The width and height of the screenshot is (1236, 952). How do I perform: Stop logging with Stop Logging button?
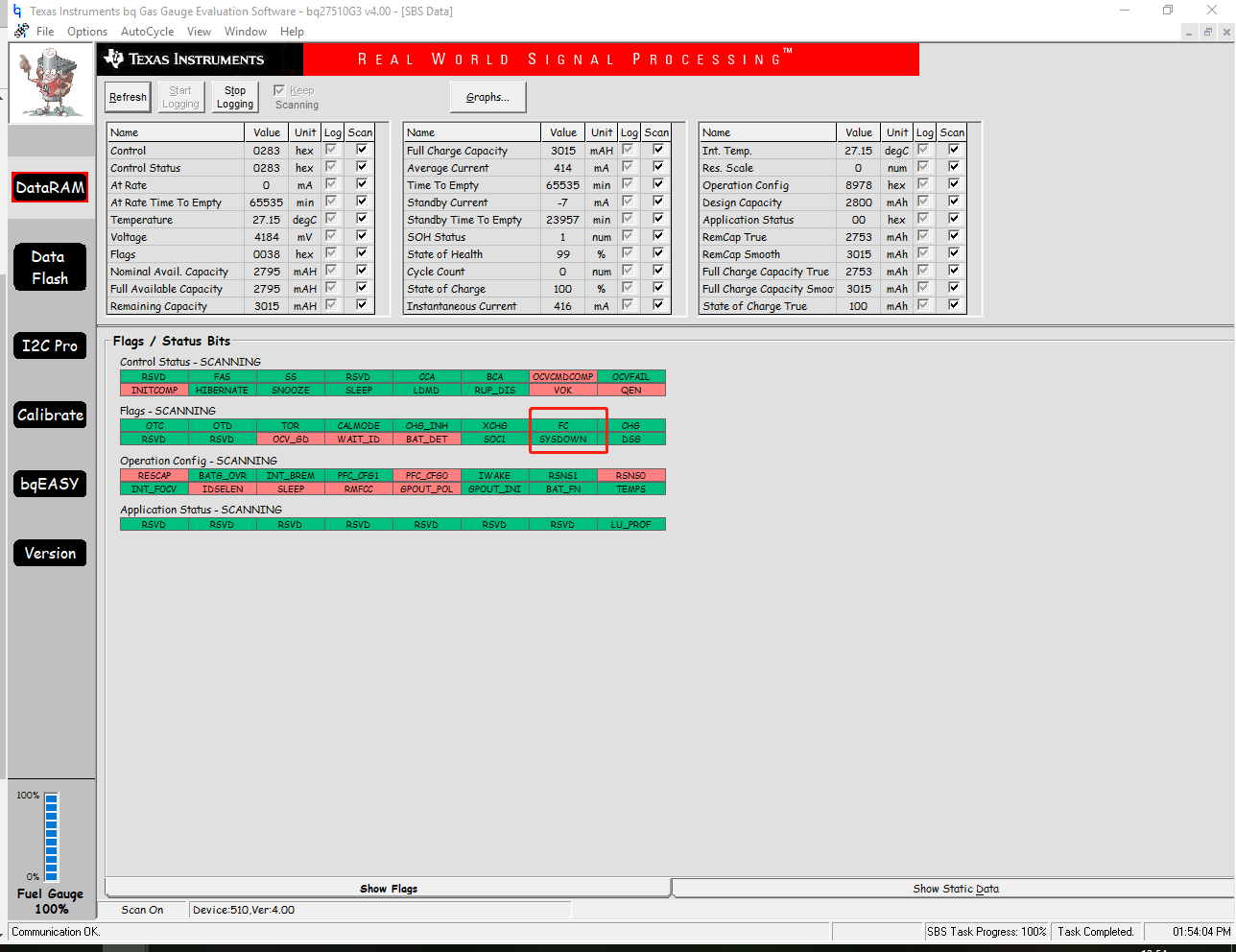pos(235,97)
